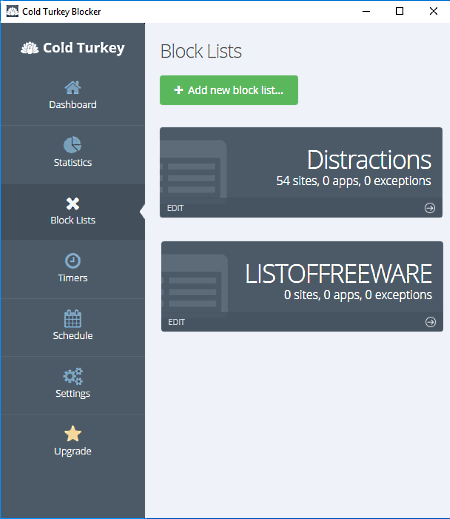
Task: Select Block Lists label in sidebar
Action: pos(73,220)
